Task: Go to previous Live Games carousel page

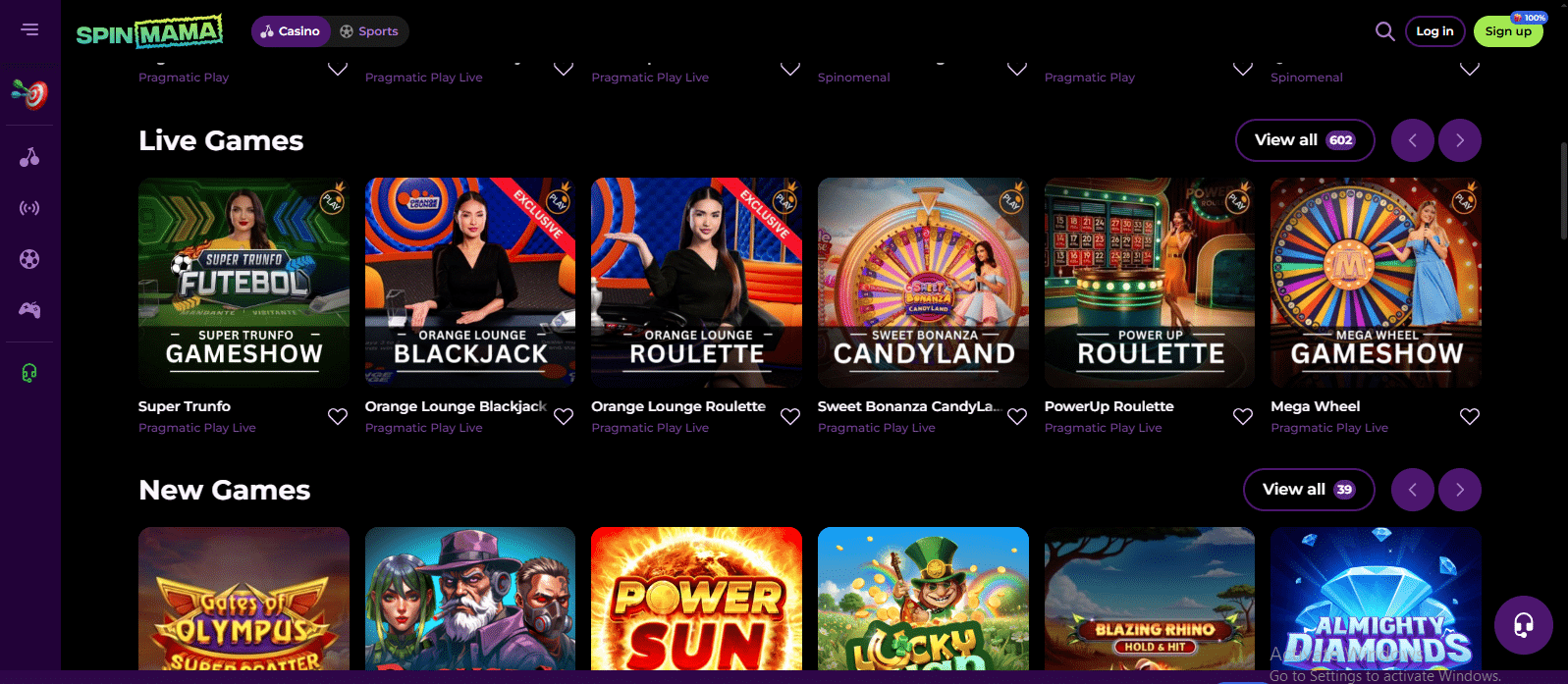Action: tap(1413, 140)
